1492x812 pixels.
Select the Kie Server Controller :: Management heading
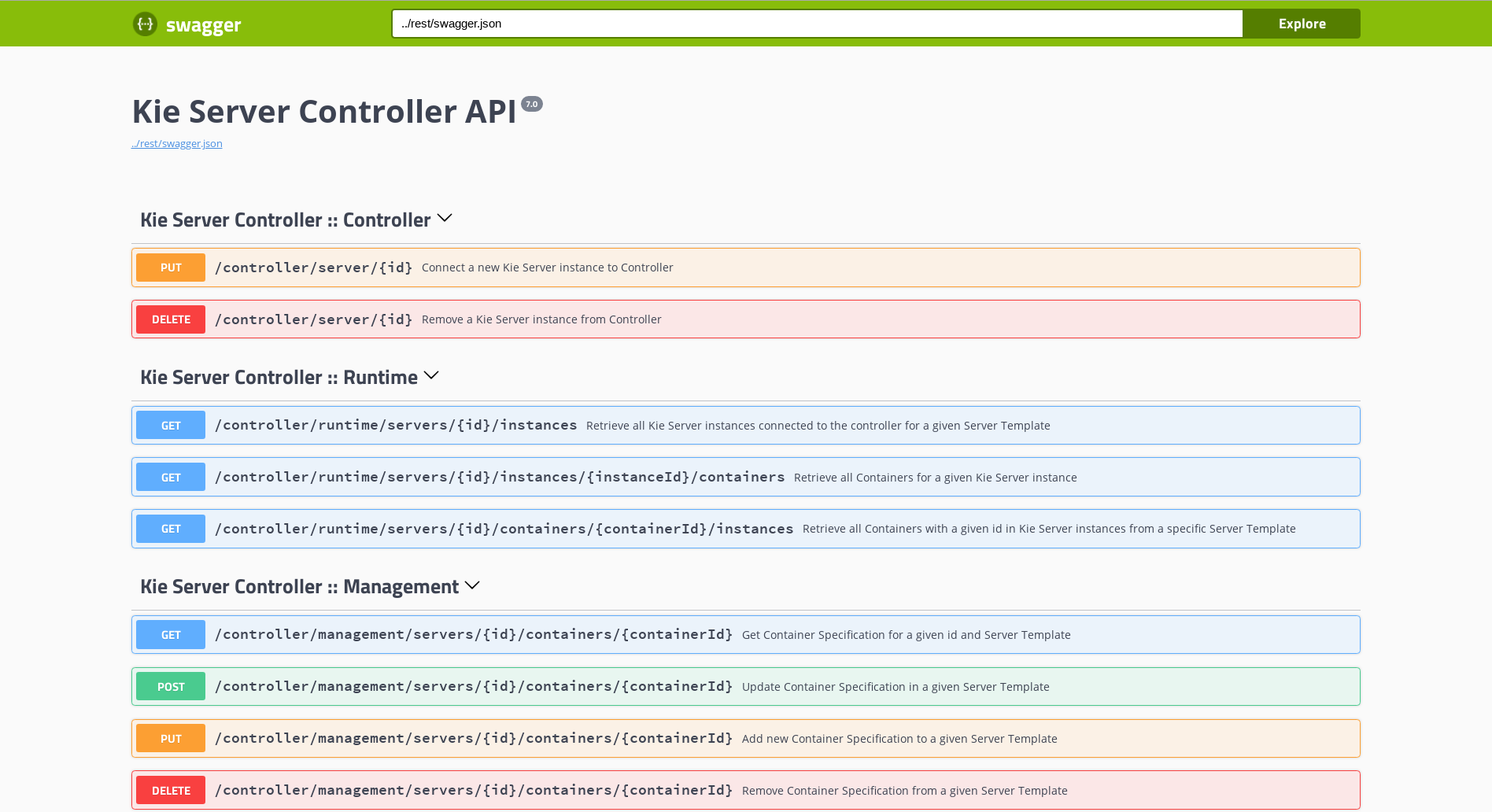pyautogui.click(x=299, y=587)
